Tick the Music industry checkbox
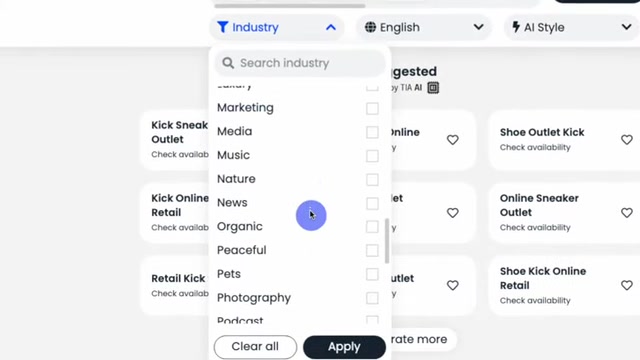 click(372, 156)
